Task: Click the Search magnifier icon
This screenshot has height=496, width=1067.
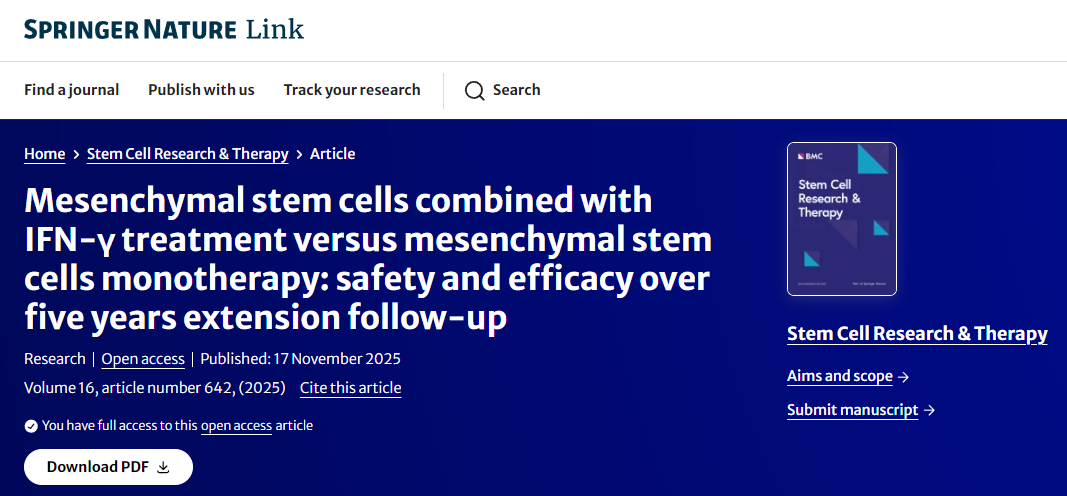Action: (x=475, y=91)
